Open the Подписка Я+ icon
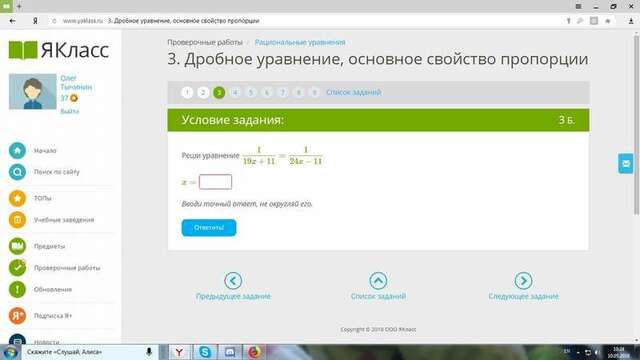Viewport: 640px width, 360px height. pyautogui.click(x=17, y=316)
